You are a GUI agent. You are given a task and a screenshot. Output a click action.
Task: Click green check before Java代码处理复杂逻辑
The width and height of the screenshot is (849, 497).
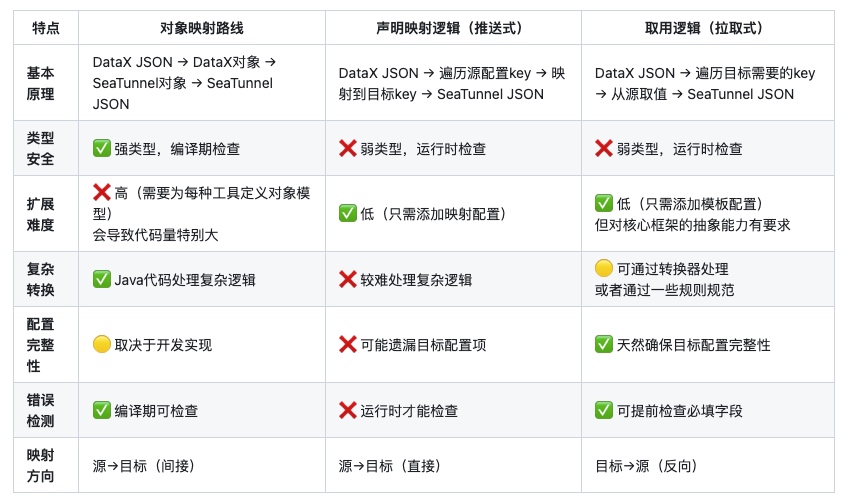(x=101, y=279)
